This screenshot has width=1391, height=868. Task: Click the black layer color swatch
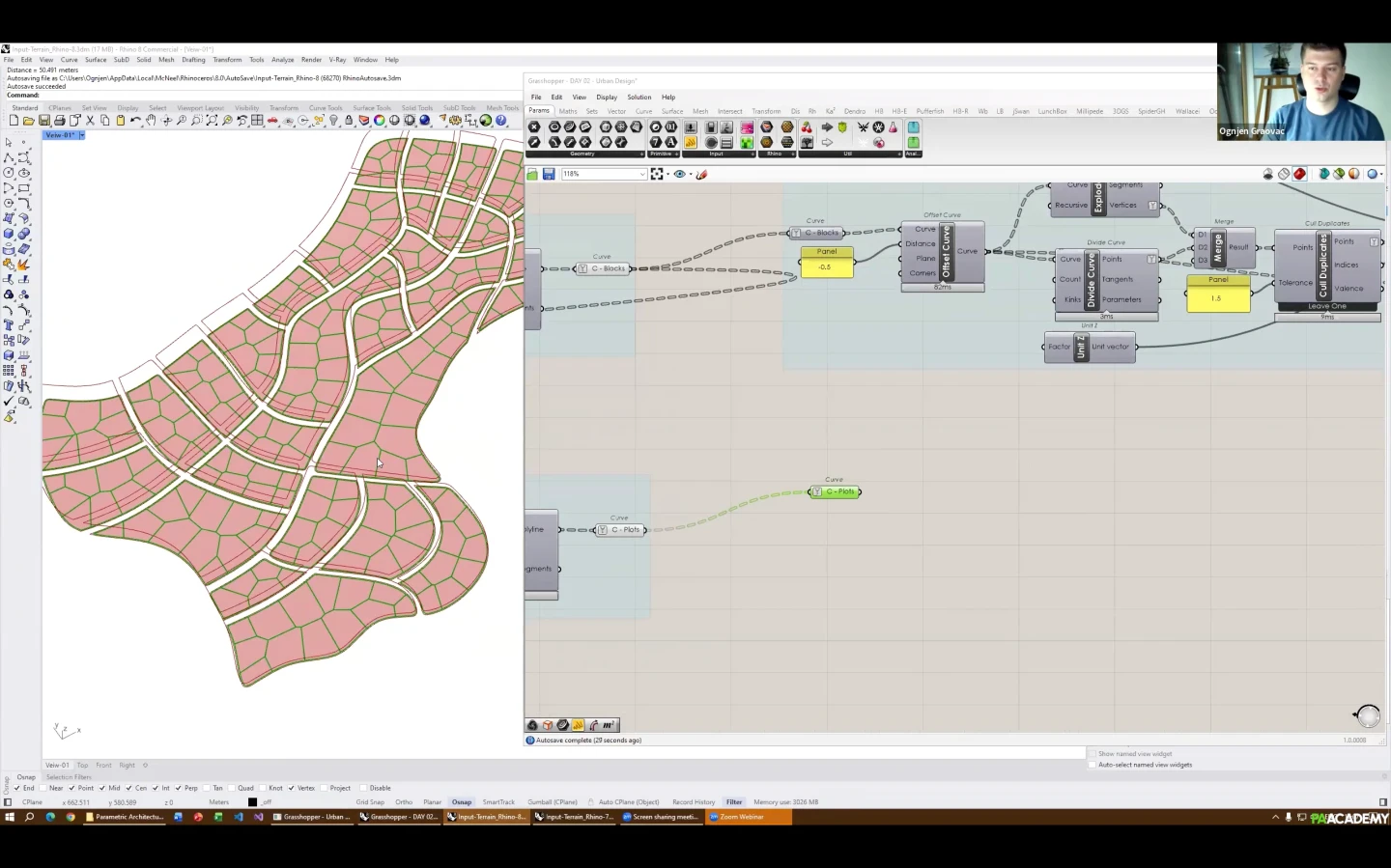(x=252, y=801)
